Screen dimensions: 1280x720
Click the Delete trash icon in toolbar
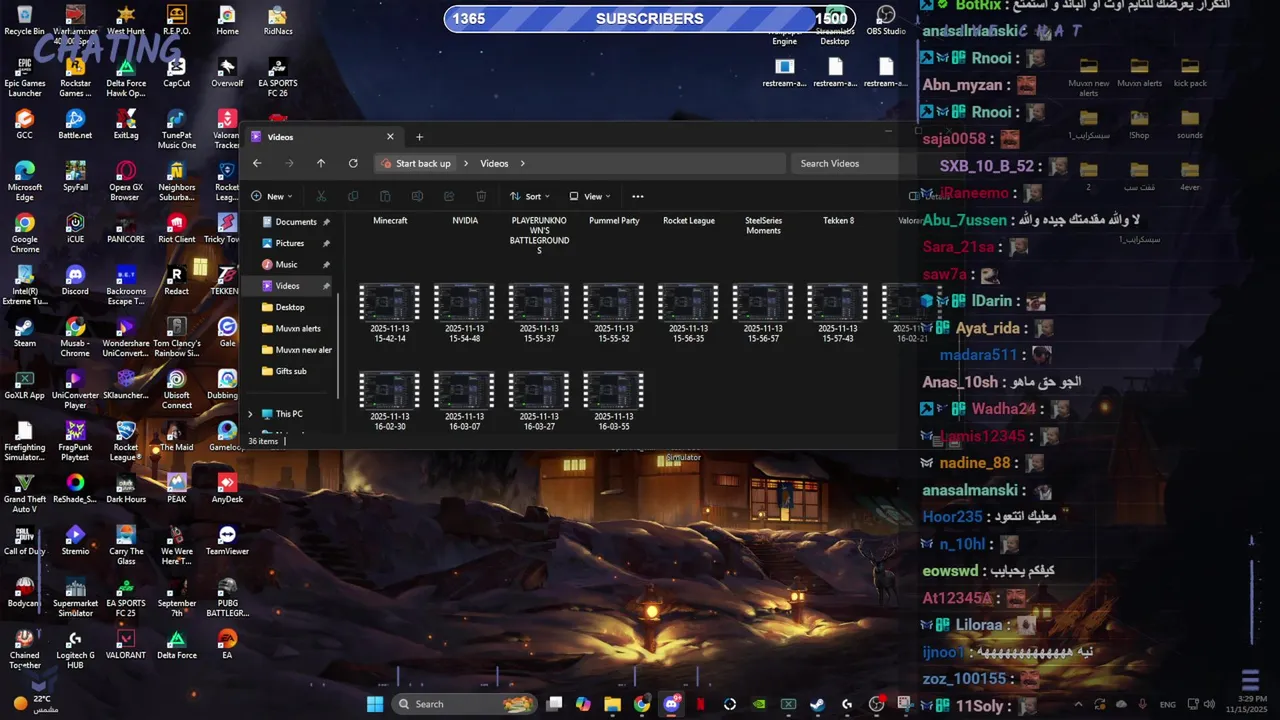pos(481,196)
